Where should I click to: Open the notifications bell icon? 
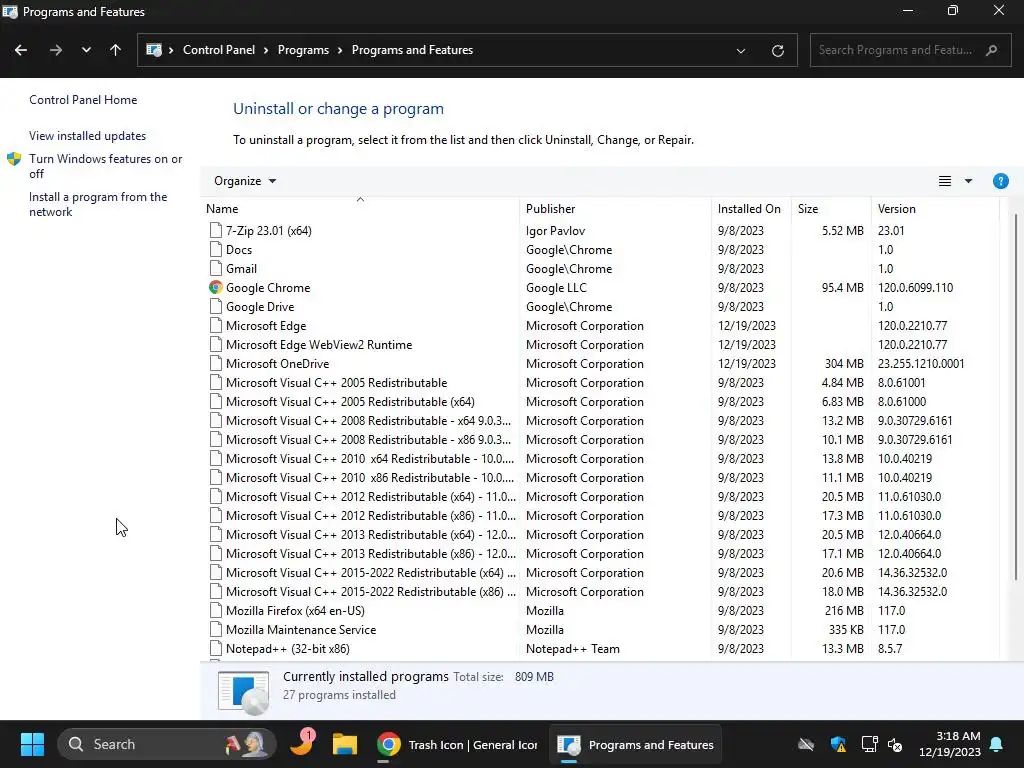997,744
